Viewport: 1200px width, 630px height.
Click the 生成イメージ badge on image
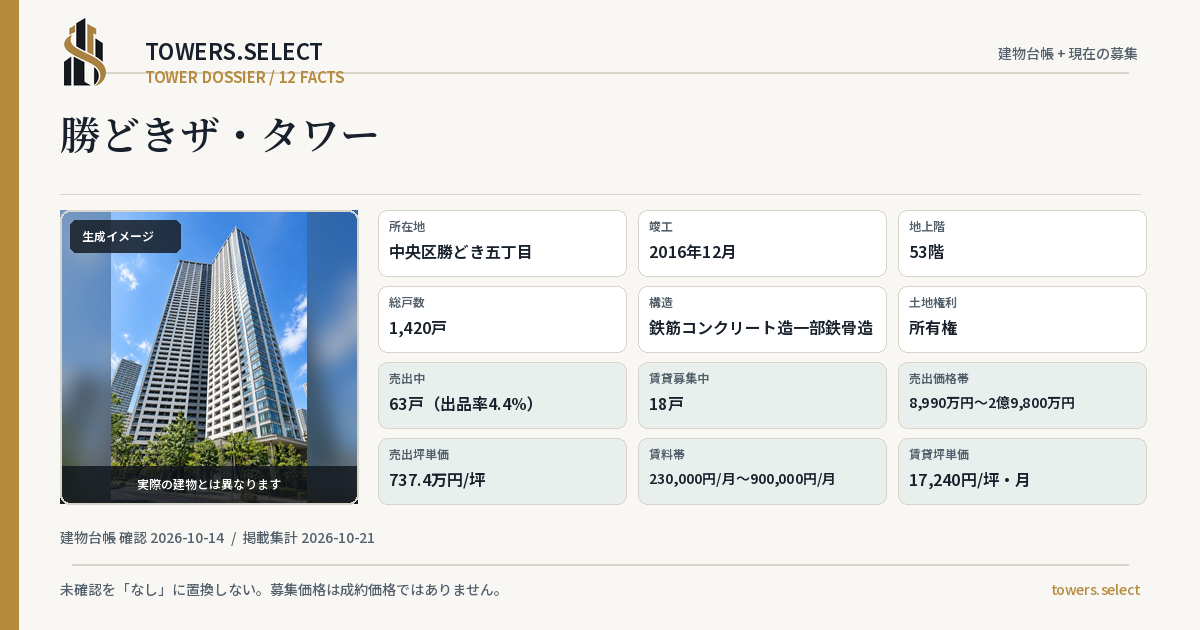[125, 237]
